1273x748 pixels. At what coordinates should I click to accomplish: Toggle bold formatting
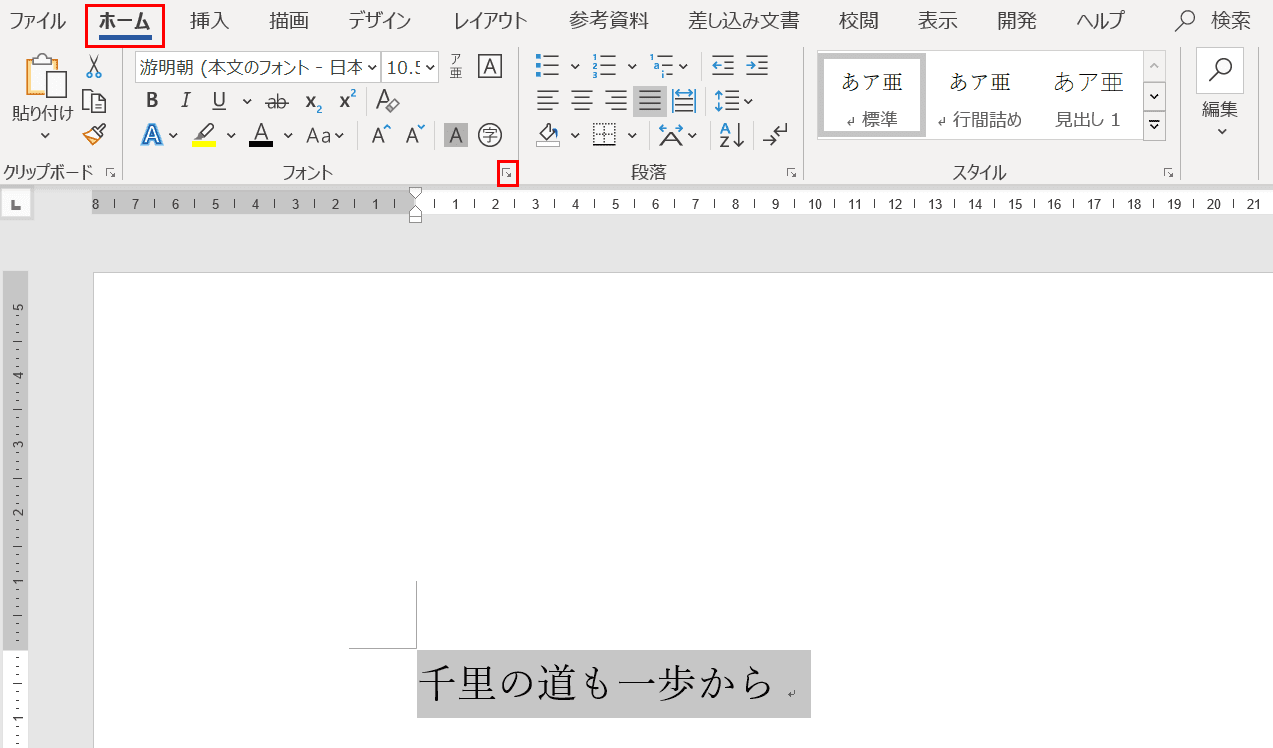(152, 101)
